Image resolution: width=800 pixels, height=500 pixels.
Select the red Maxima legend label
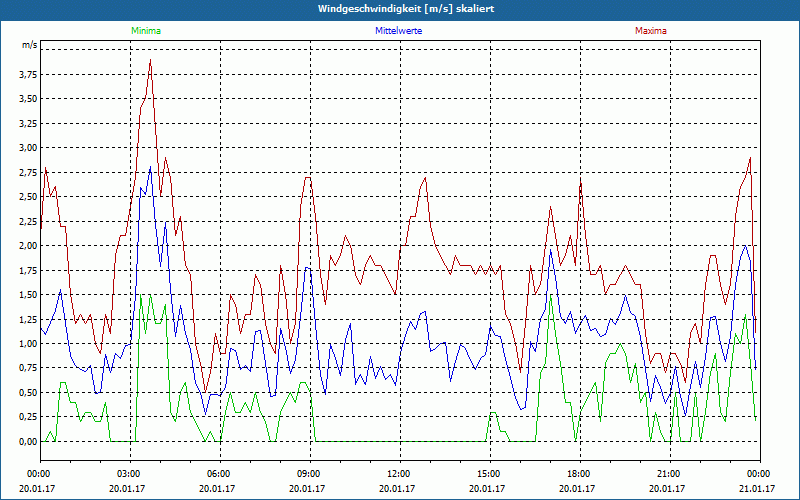[x=651, y=31]
